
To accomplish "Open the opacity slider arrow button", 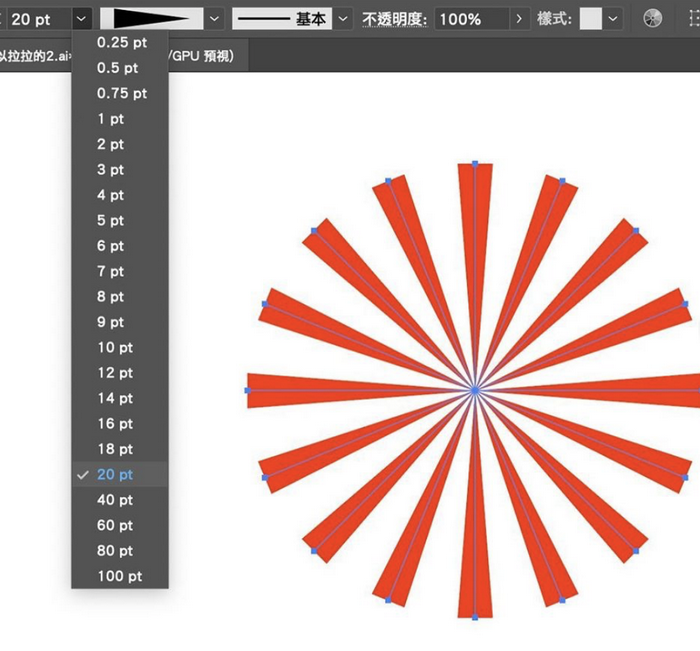I will click(518, 19).
